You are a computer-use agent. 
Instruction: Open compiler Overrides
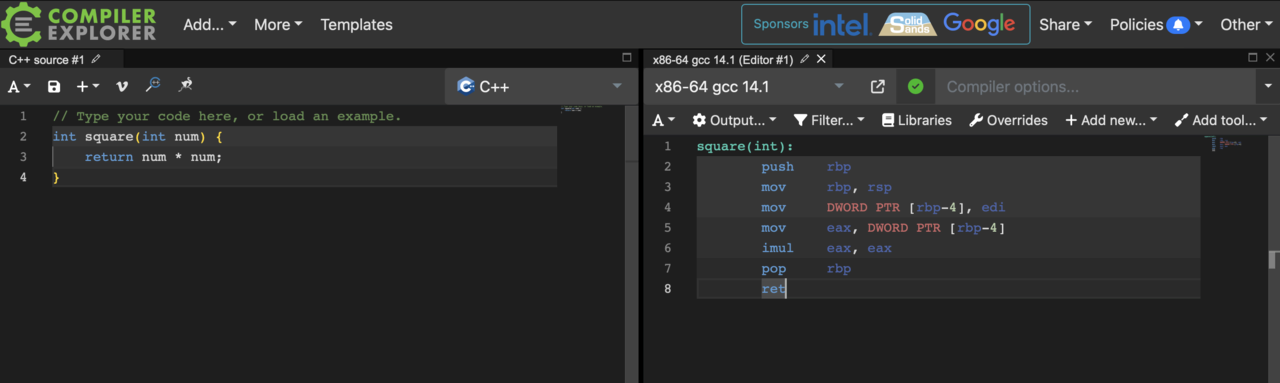tap(1008, 120)
